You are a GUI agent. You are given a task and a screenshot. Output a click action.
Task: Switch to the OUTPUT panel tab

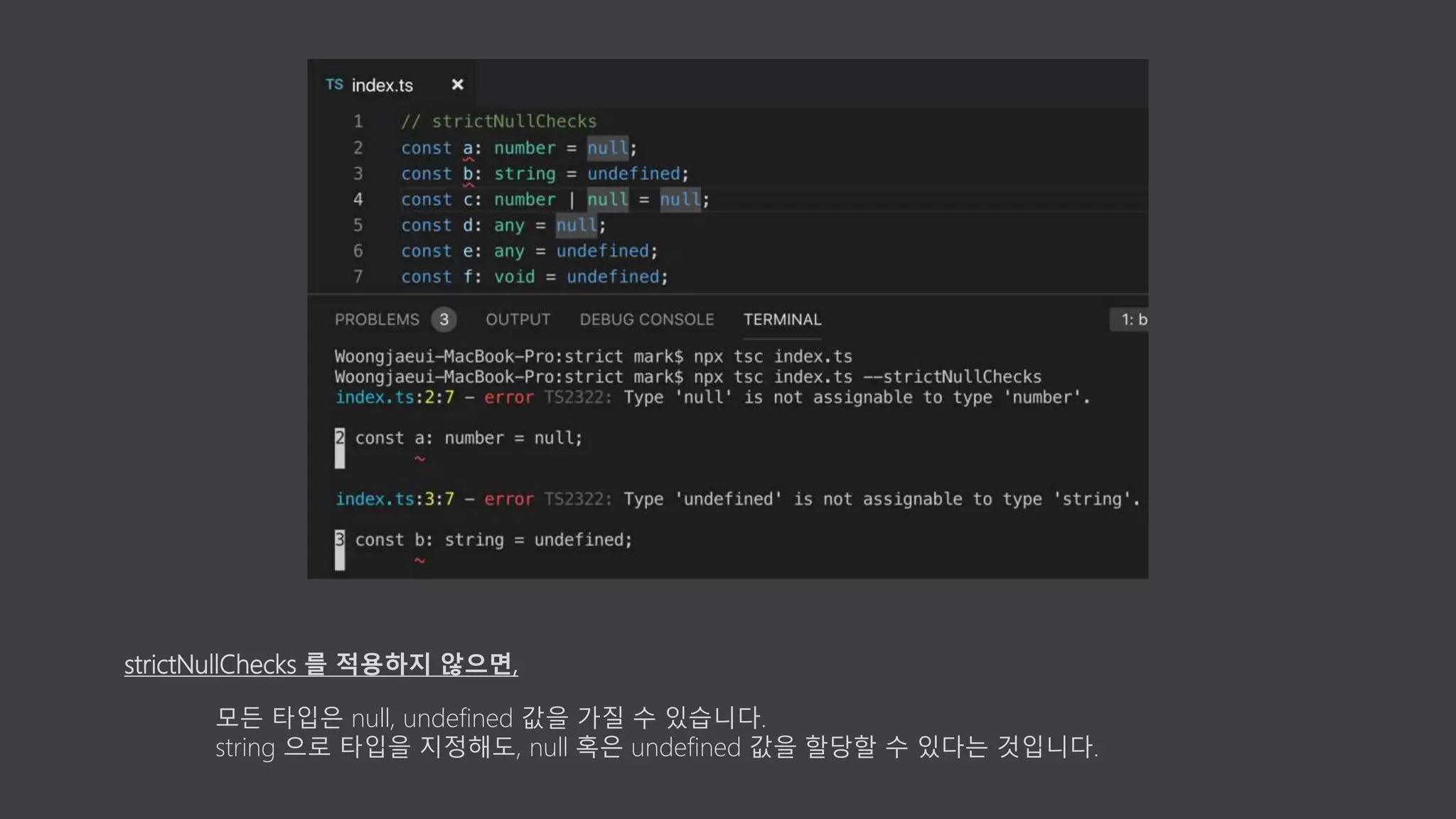pos(518,320)
